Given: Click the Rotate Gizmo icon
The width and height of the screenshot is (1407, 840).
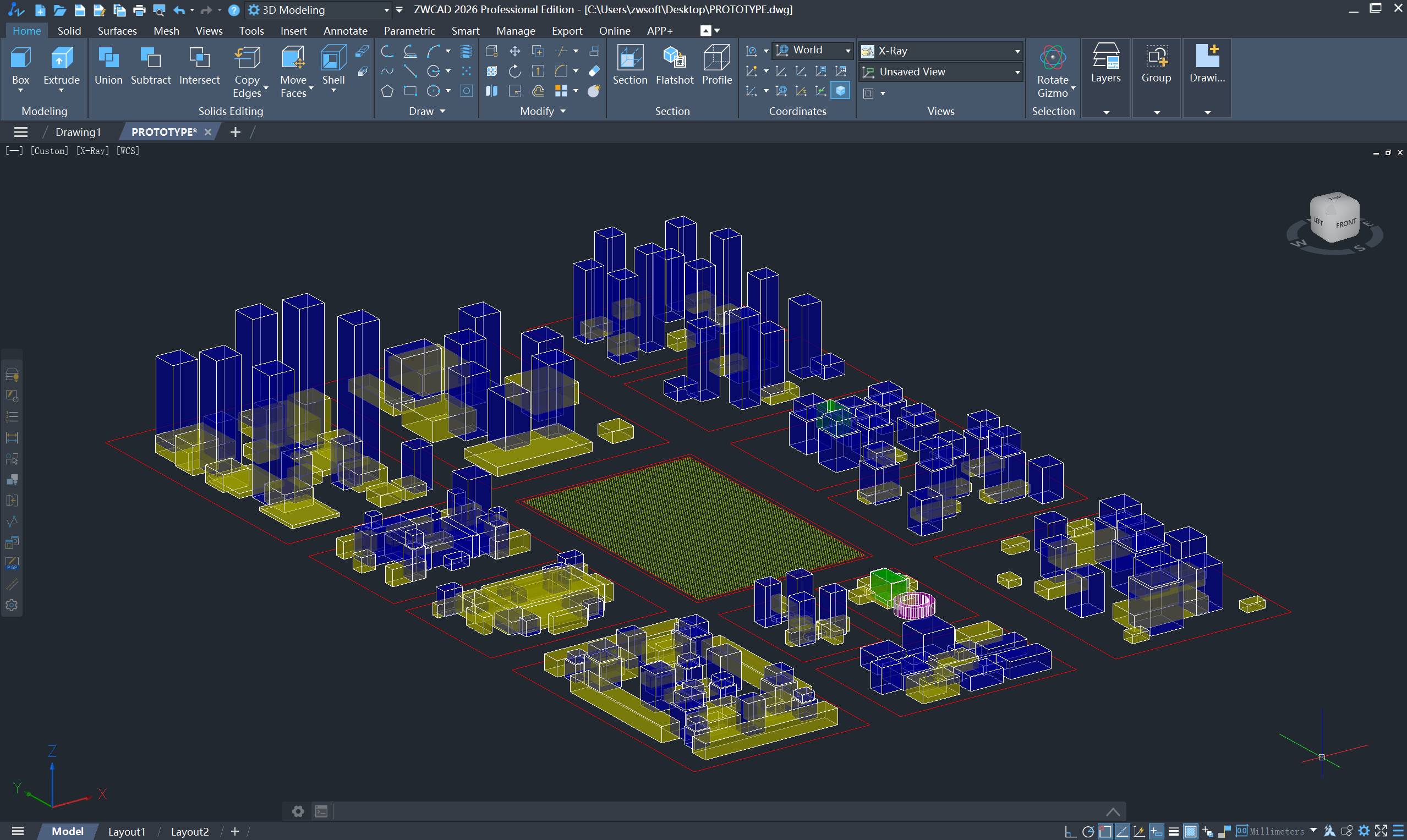Looking at the screenshot, I should pos(1053,57).
